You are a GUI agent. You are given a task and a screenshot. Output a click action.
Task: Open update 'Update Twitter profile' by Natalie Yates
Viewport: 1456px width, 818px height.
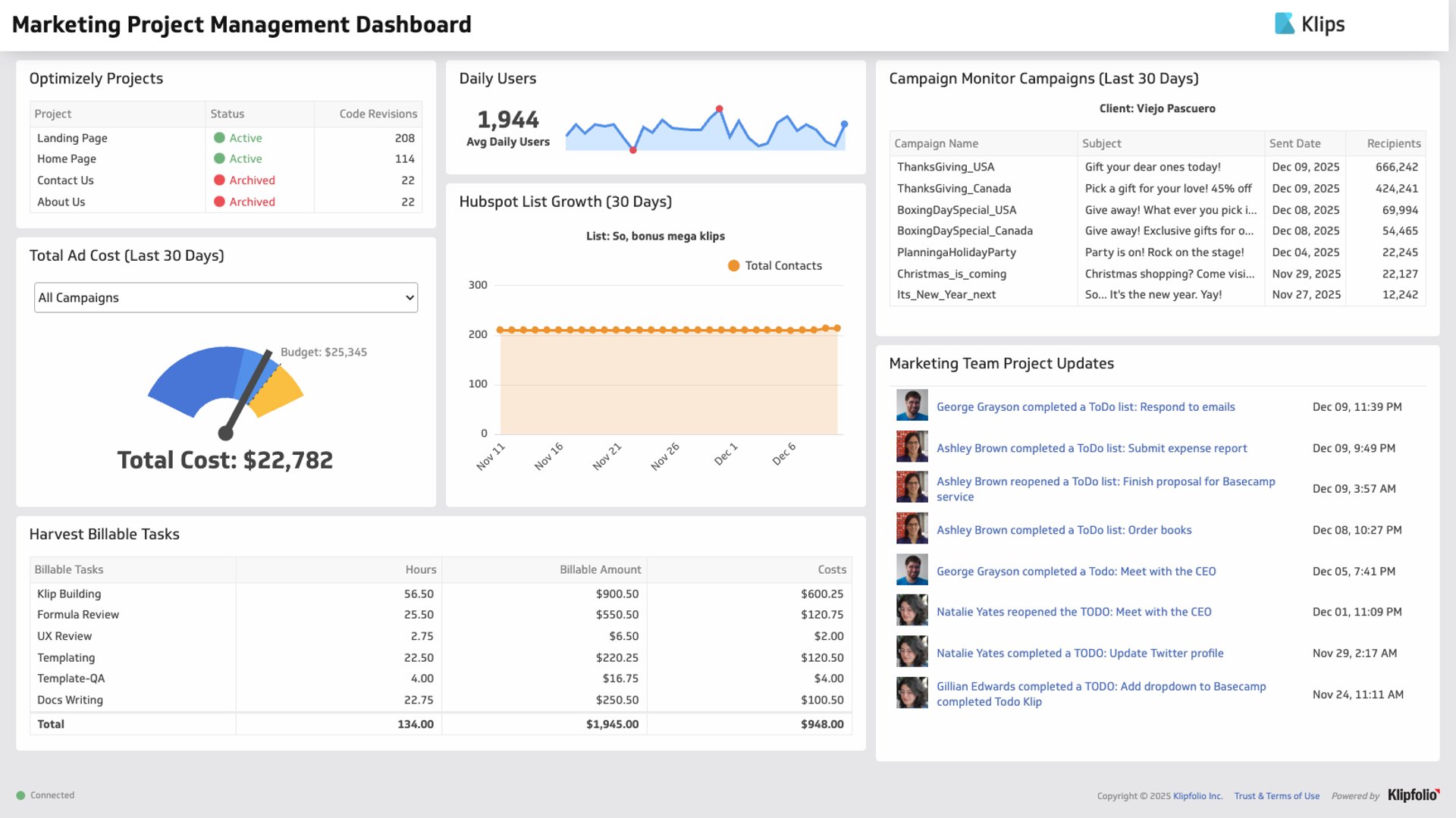[1080, 653]
